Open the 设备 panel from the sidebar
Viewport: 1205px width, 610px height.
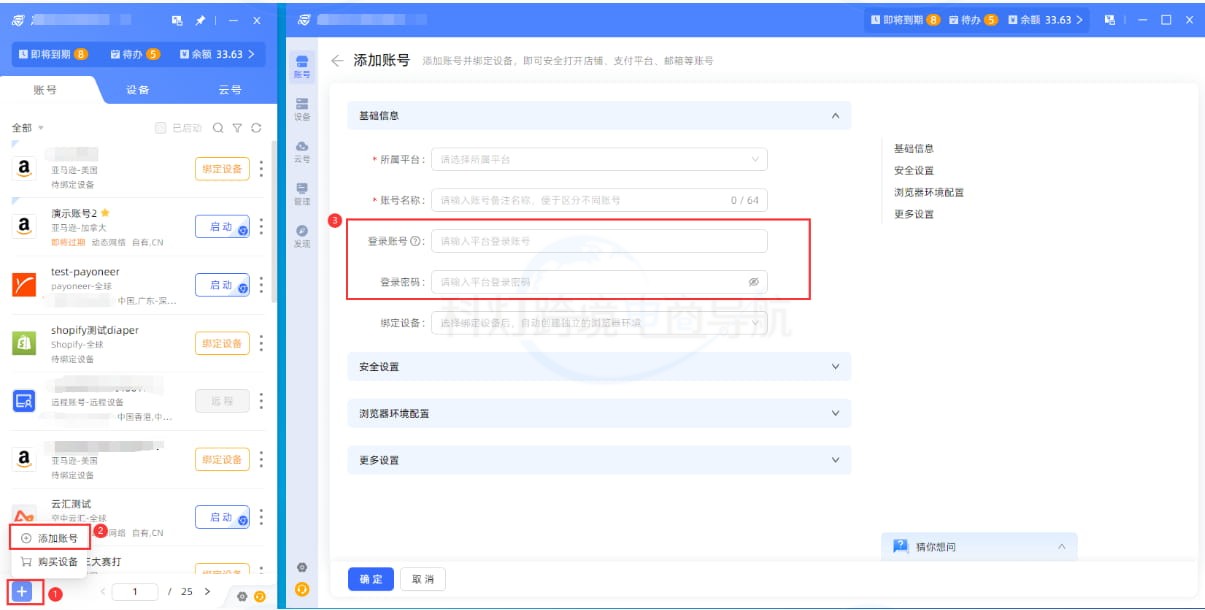[301, 105]
